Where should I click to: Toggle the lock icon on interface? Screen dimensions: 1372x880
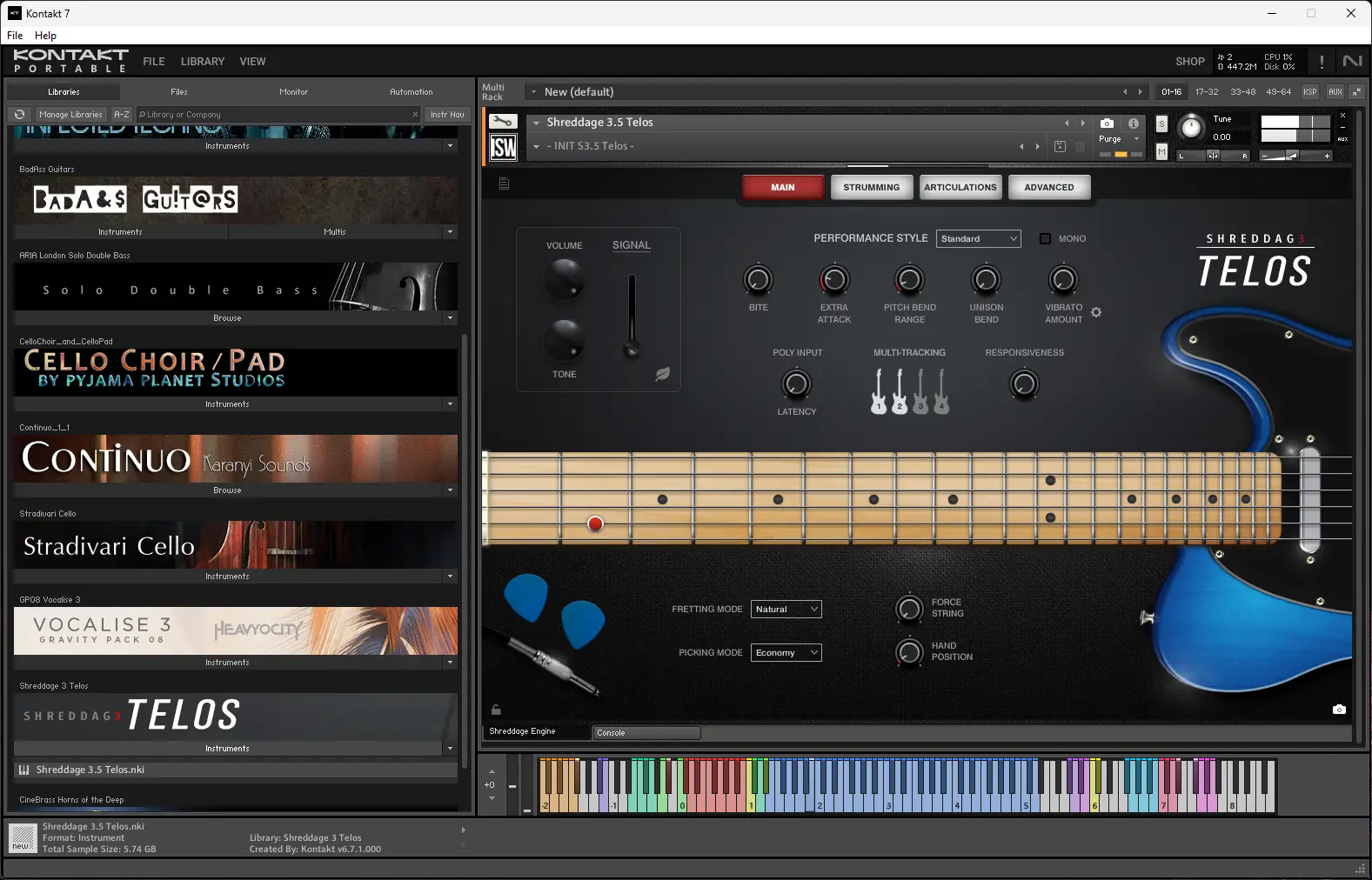tap(496, 710)
